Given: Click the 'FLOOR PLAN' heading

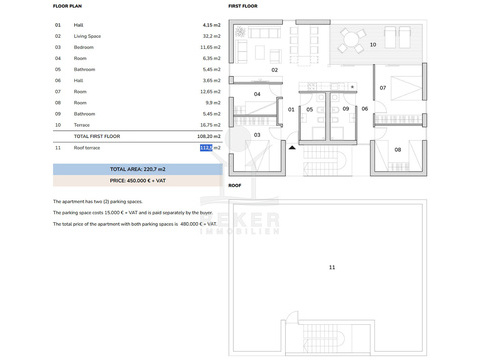Looking at the screenshot, I should [67, 6].
